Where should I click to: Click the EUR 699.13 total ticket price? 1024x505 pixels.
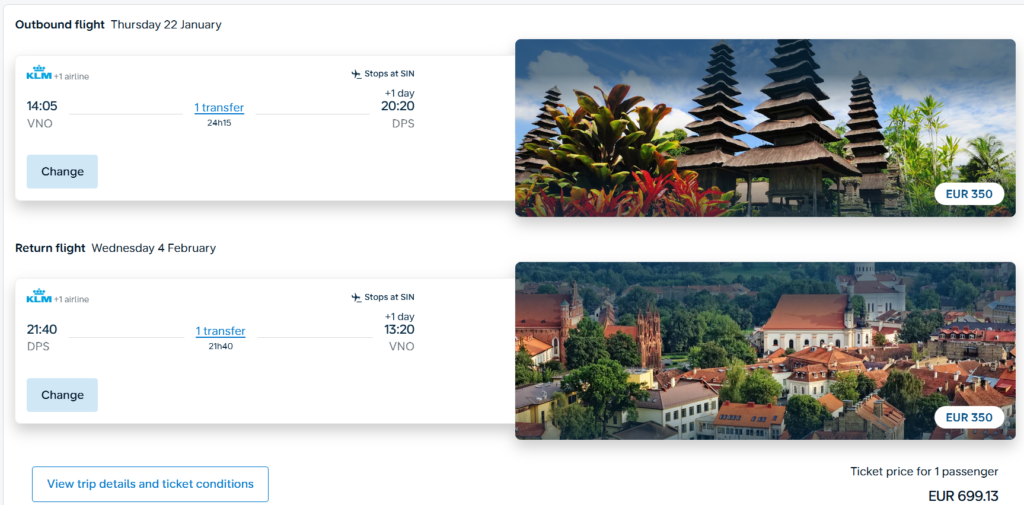coord(962,495)
